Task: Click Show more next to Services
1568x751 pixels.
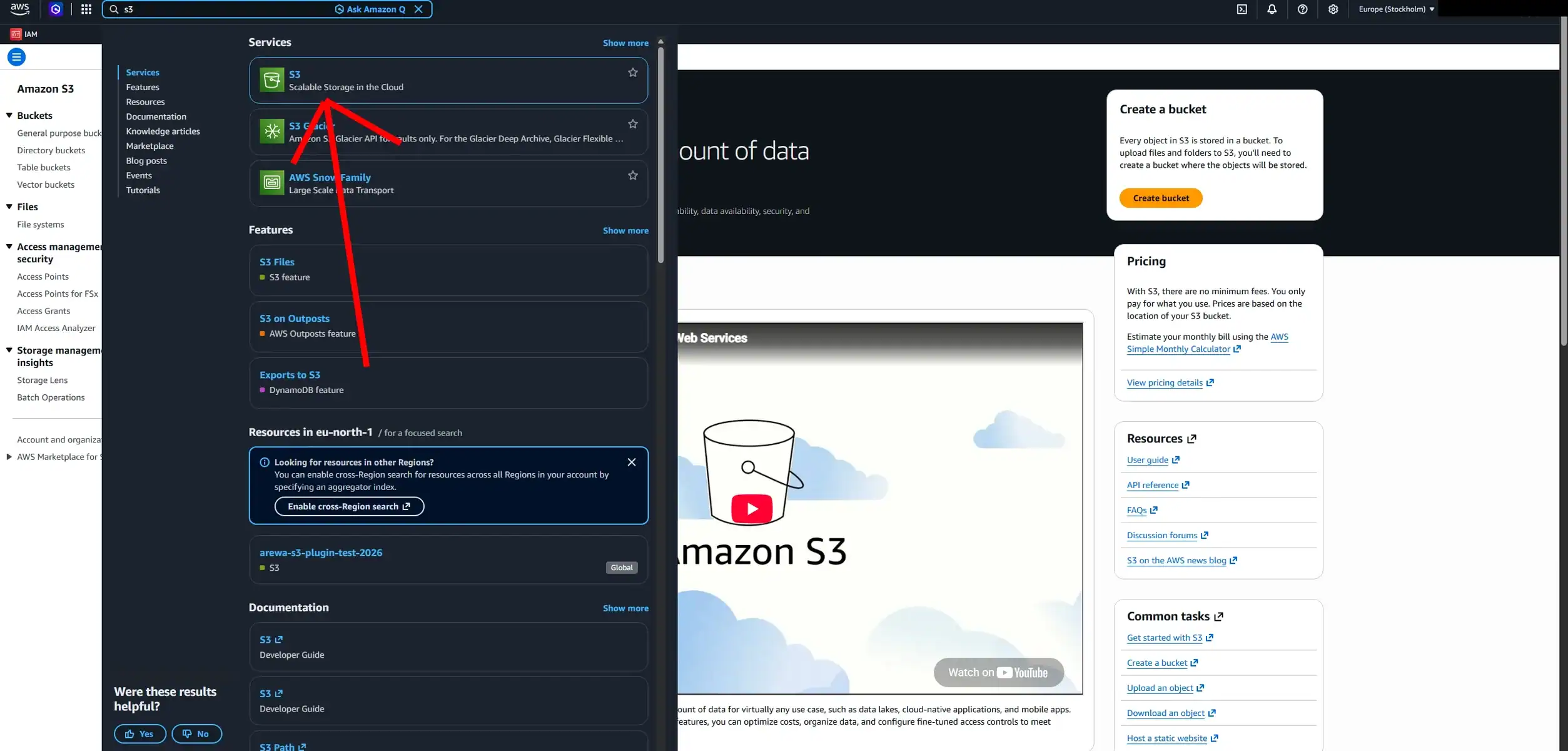Action: click(x=625, y=43)
